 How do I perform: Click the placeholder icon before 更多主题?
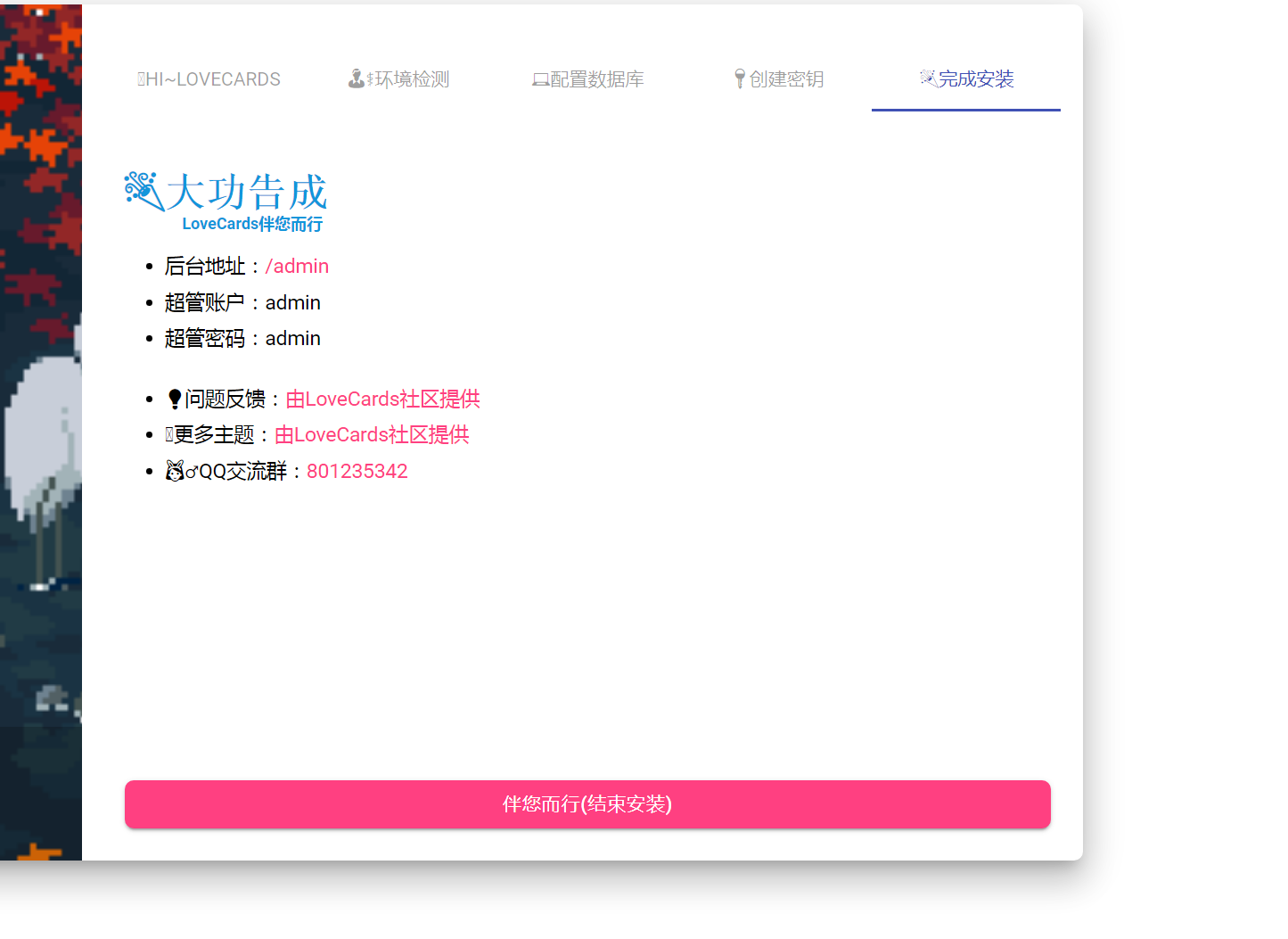[168, 435]
